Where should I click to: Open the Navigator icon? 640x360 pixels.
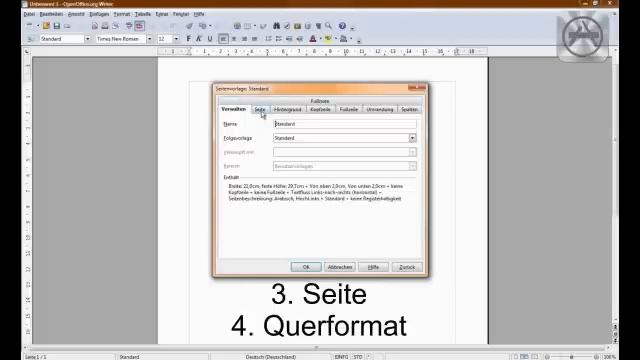(287, 26)
